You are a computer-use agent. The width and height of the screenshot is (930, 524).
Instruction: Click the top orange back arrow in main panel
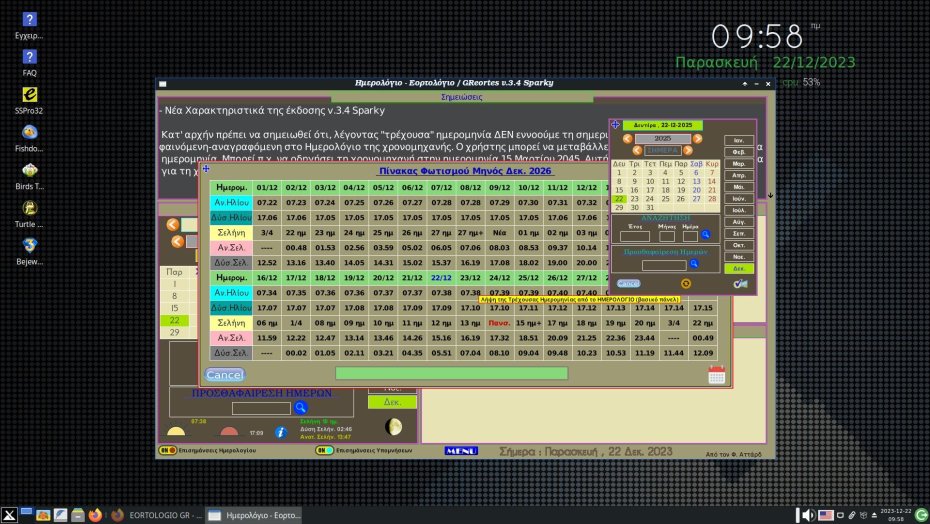tap(173, 224)
